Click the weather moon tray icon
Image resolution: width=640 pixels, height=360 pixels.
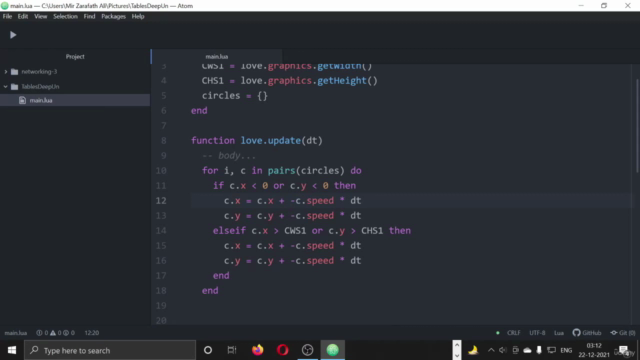point(473,350)
